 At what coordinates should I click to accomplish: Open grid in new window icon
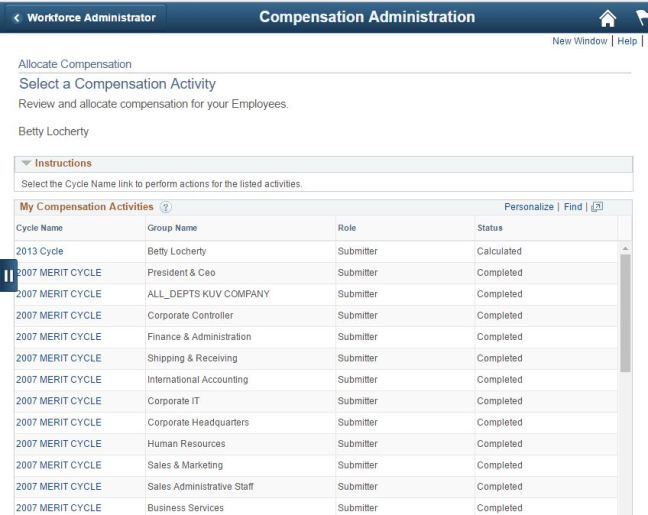point(598,207)
